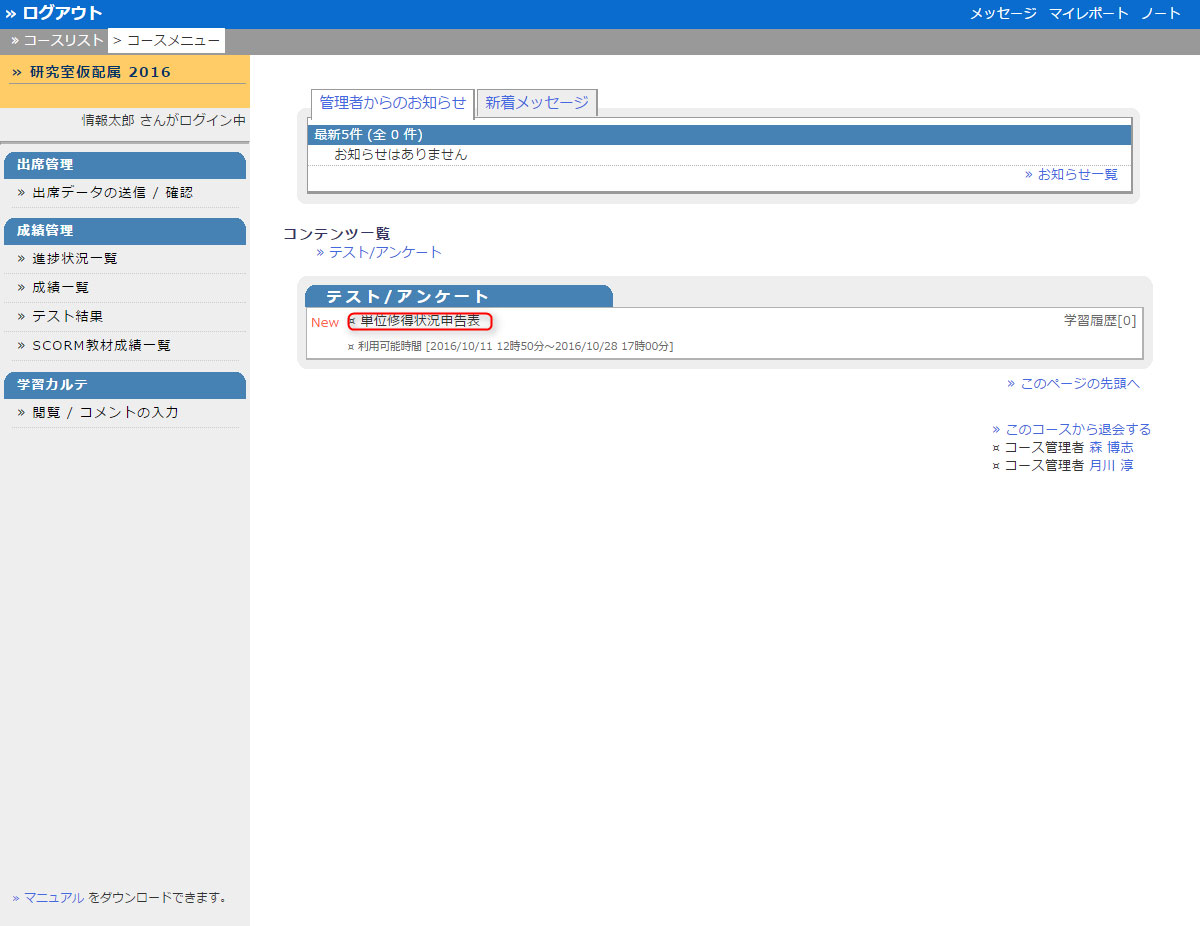Viewport: 1200px width, 926px height.
Task: Switch to the 新着メッセージ tab
Action: click(x=537, y=103)
